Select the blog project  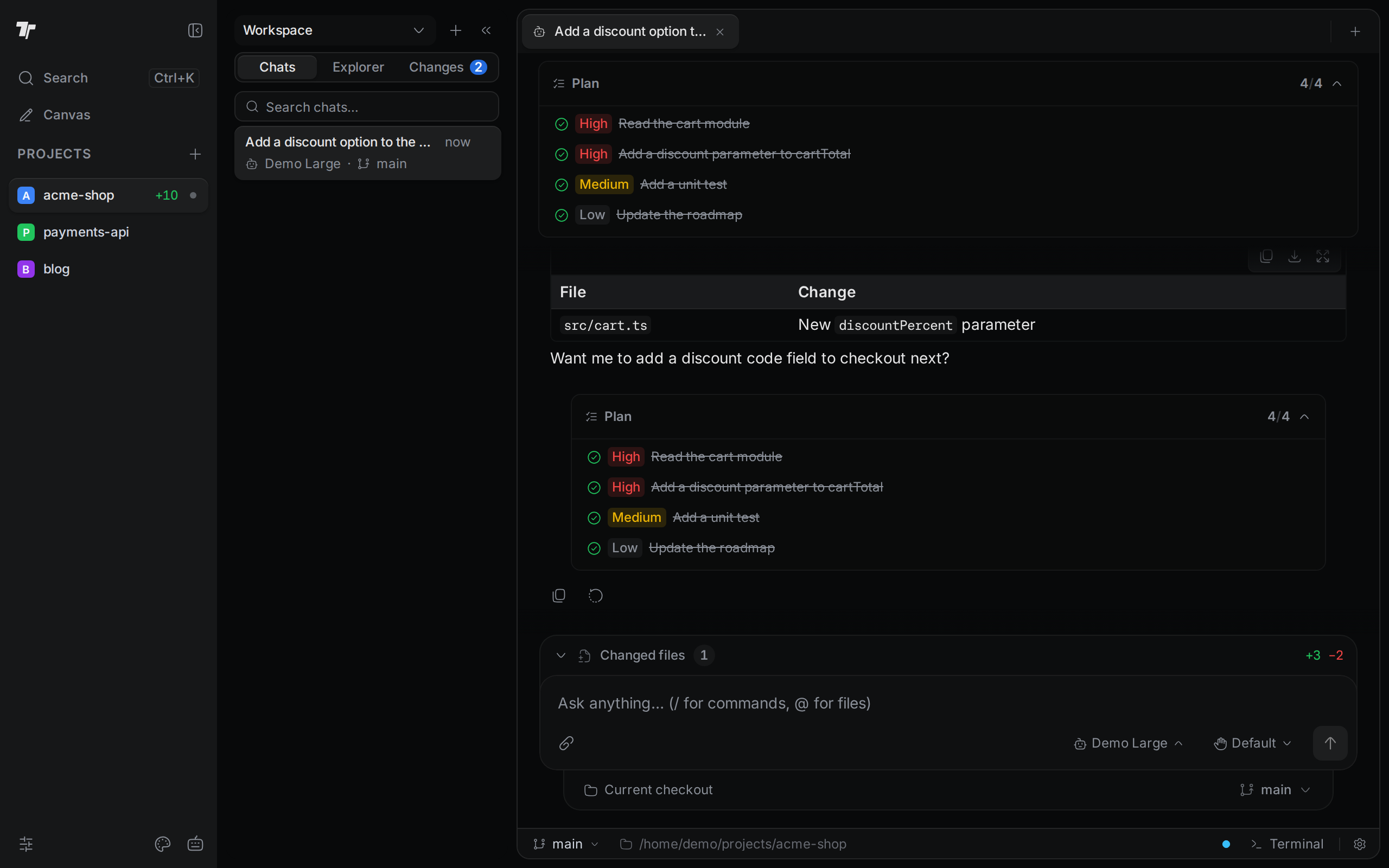(109, 269)
